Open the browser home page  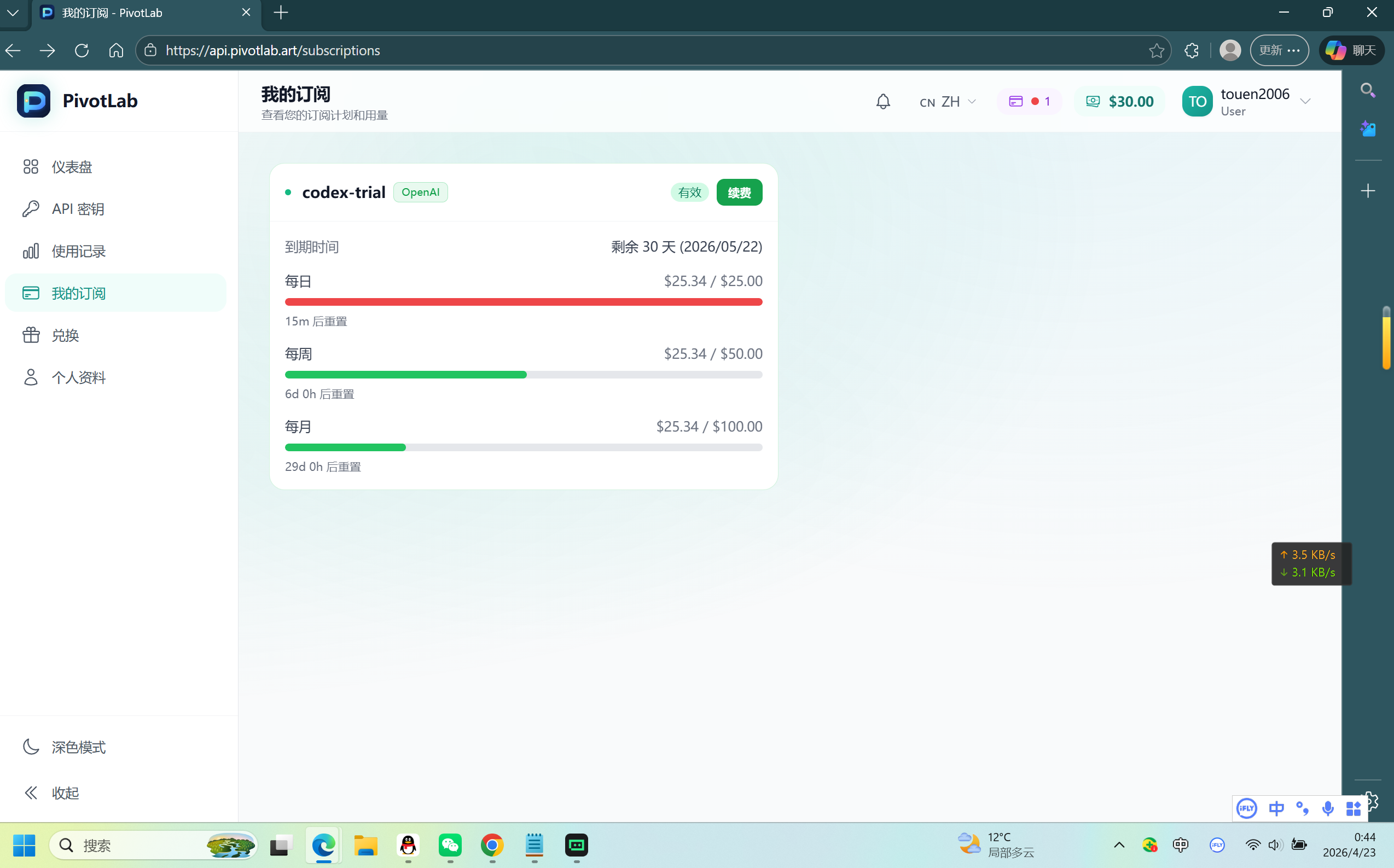point(116,50)
